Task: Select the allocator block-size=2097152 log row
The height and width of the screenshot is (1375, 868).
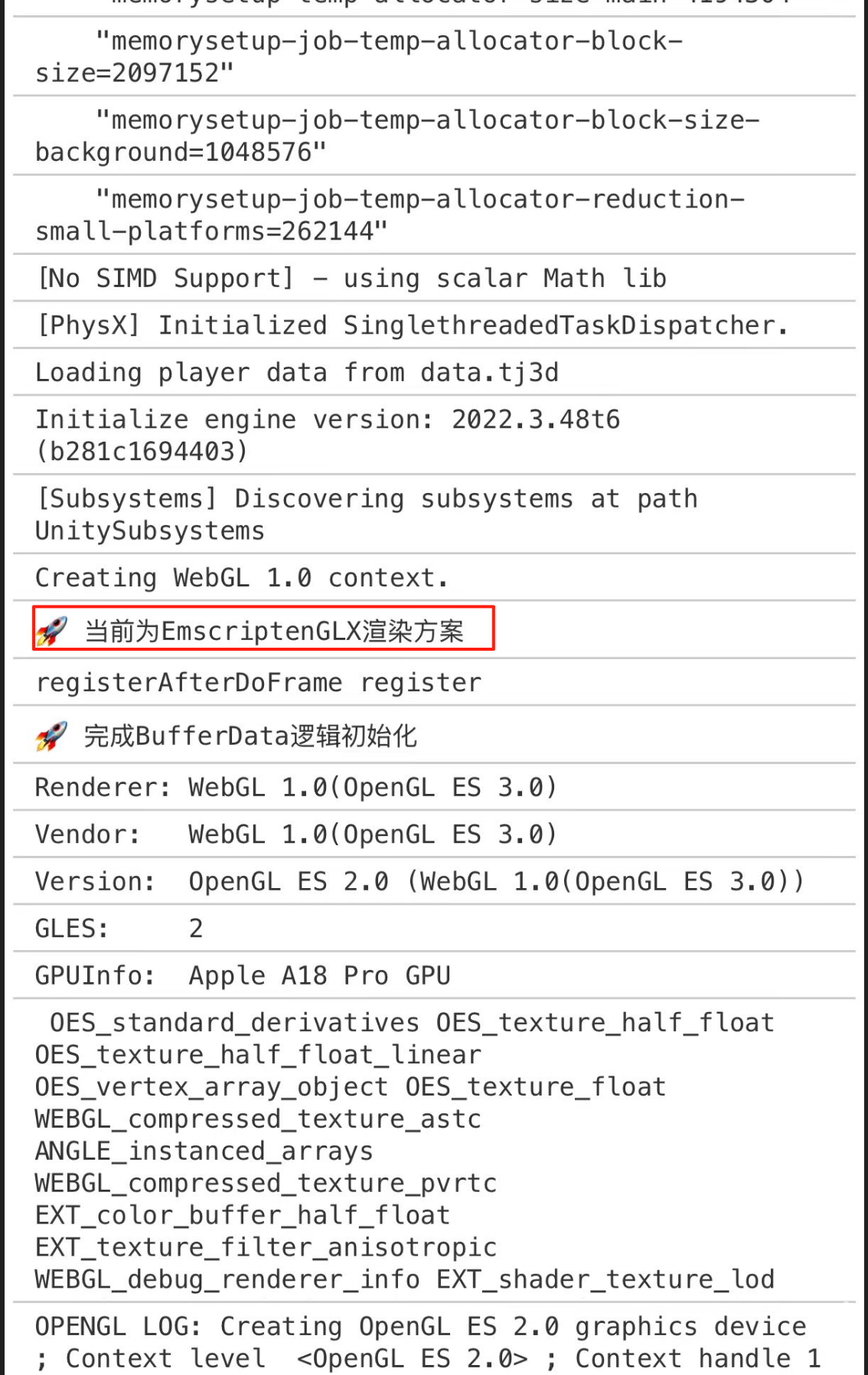Action: point(434,57)
